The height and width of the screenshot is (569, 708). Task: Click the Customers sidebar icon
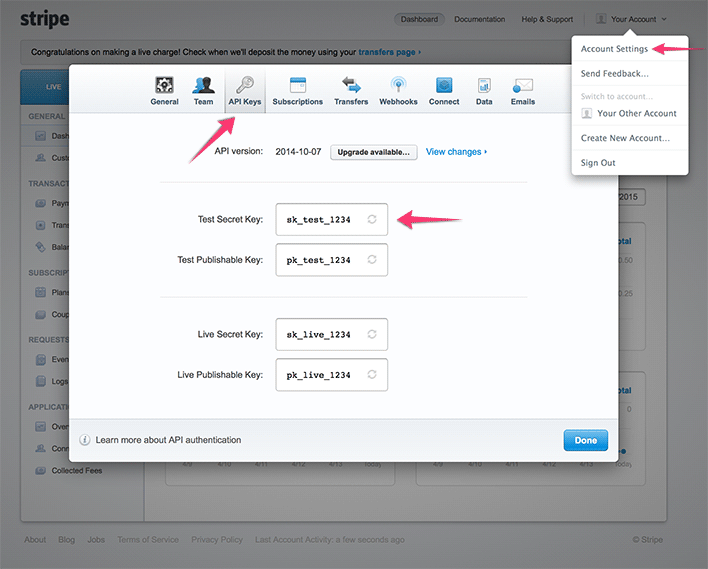coord(41,158)
